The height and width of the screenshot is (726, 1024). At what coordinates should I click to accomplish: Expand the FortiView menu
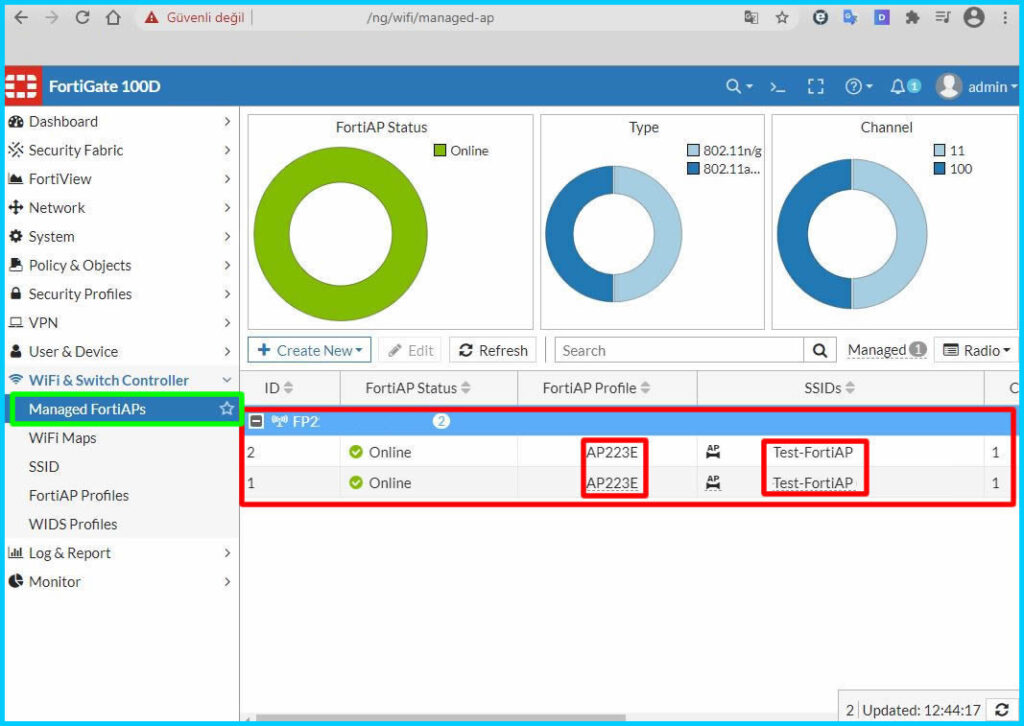[120, 179]
